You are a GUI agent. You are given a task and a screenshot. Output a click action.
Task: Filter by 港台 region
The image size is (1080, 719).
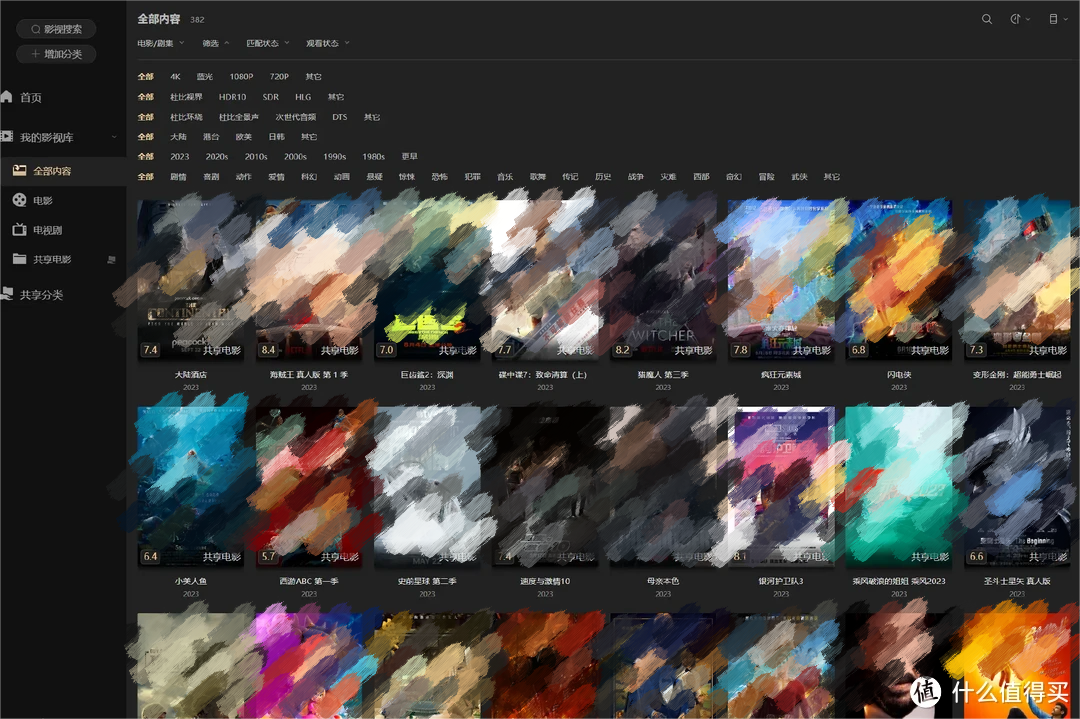click(211, 137)
